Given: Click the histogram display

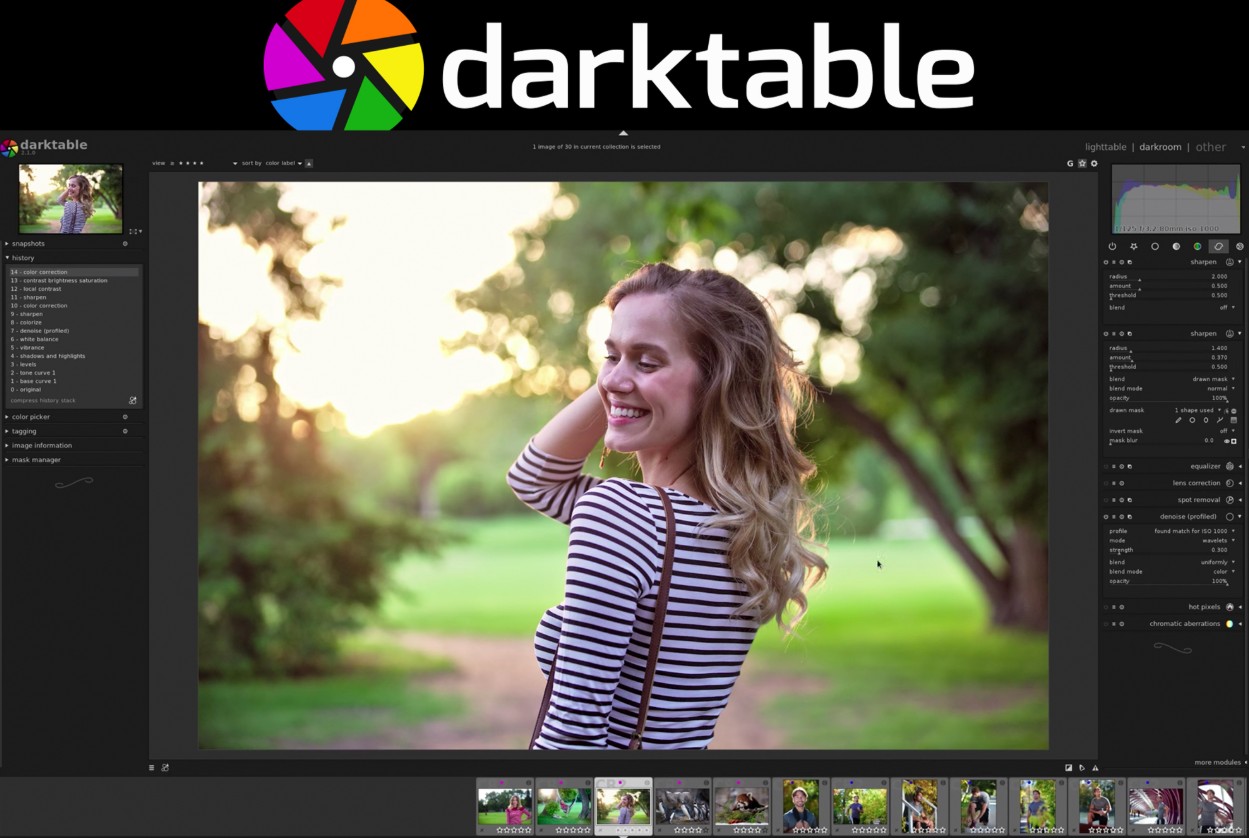Looking at the screenshot, I should [x=1176, y=199].
